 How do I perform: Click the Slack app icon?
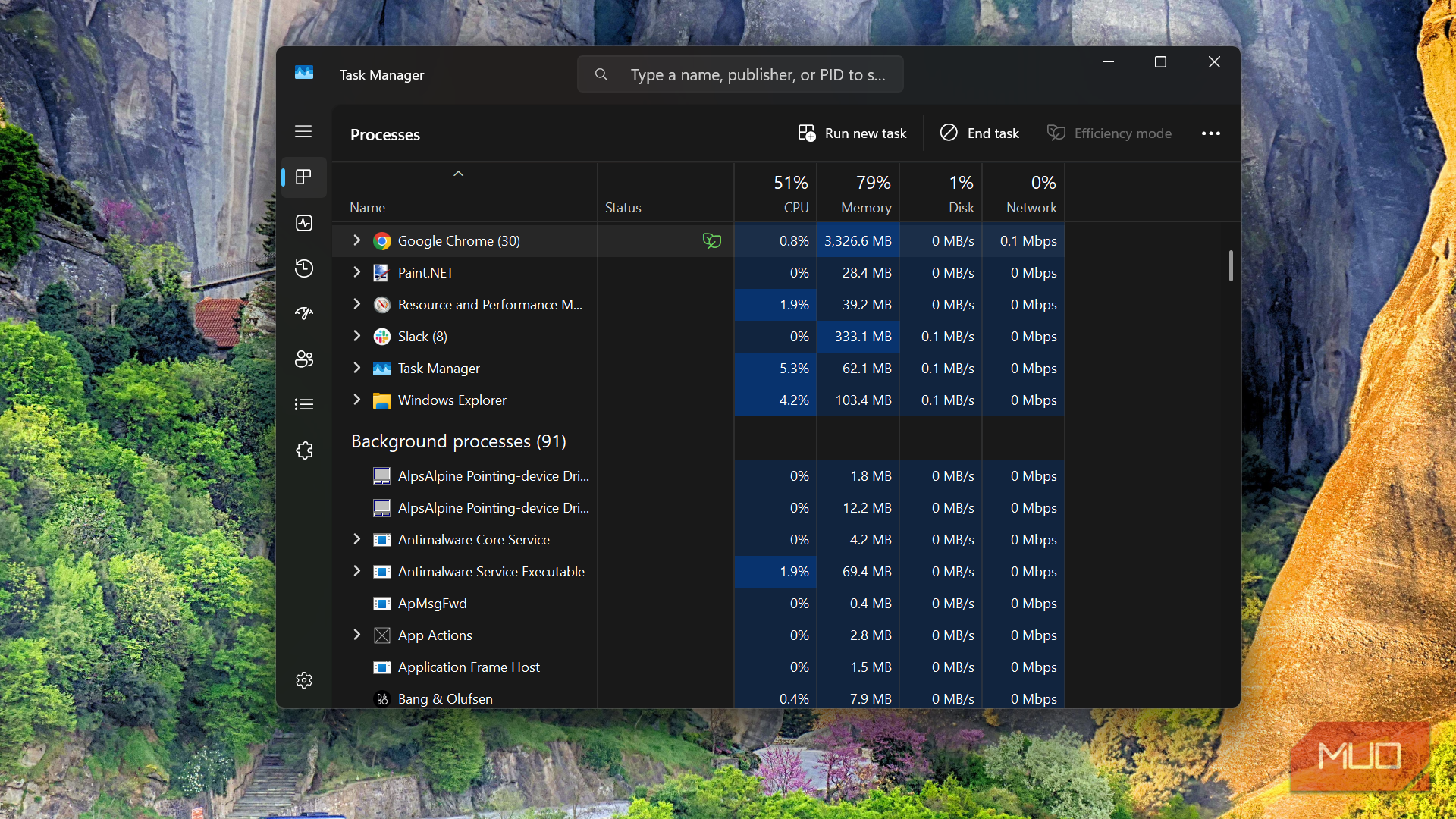point(382,337)
